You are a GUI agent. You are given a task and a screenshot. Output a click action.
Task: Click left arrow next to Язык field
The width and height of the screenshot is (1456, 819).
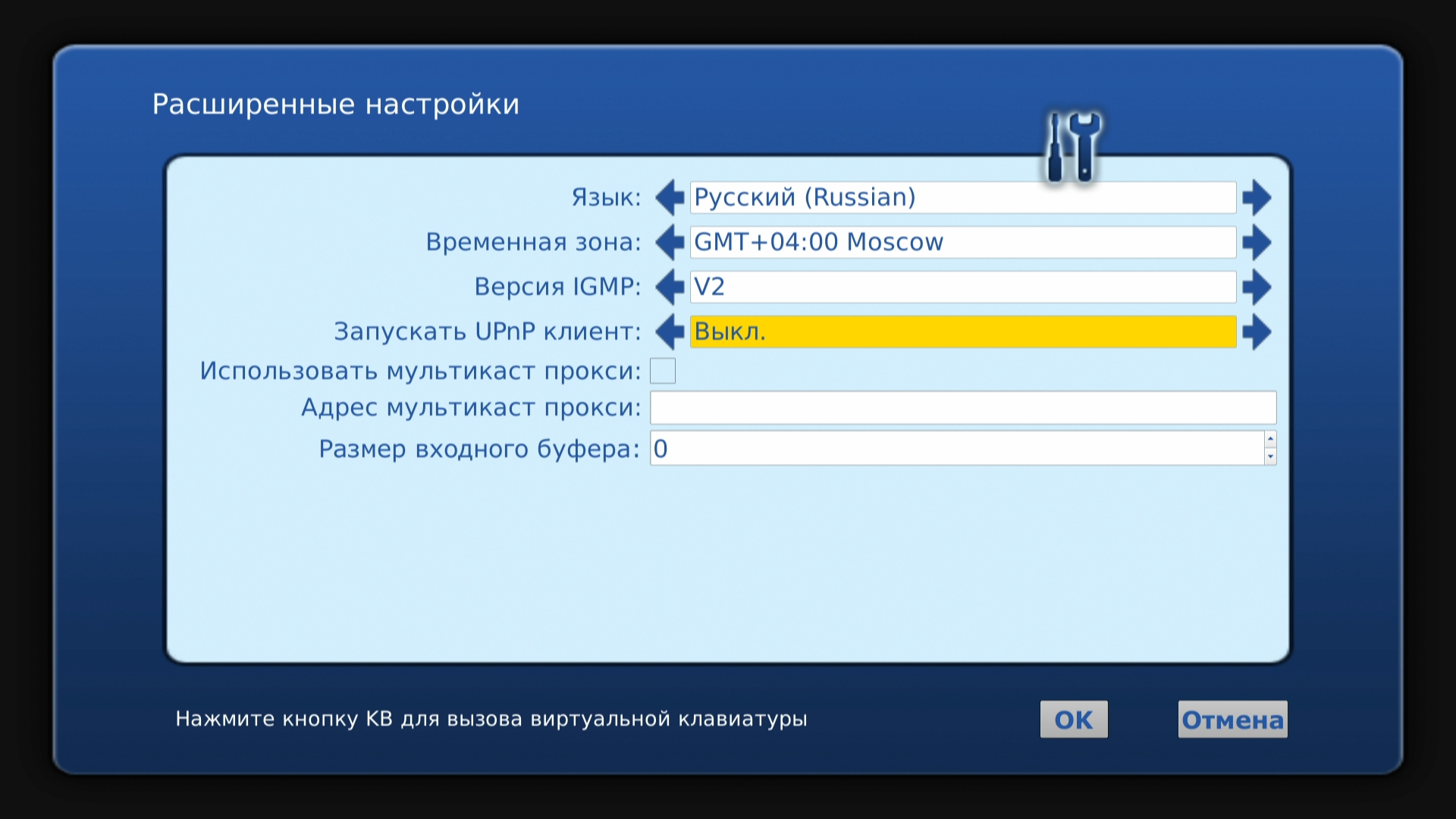point(670,198)
